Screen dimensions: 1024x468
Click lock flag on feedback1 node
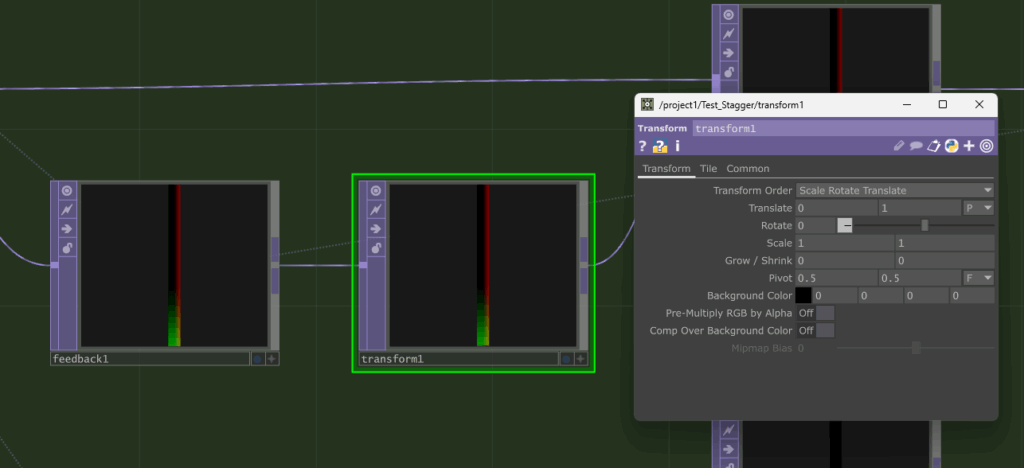[x=67, y=247]
